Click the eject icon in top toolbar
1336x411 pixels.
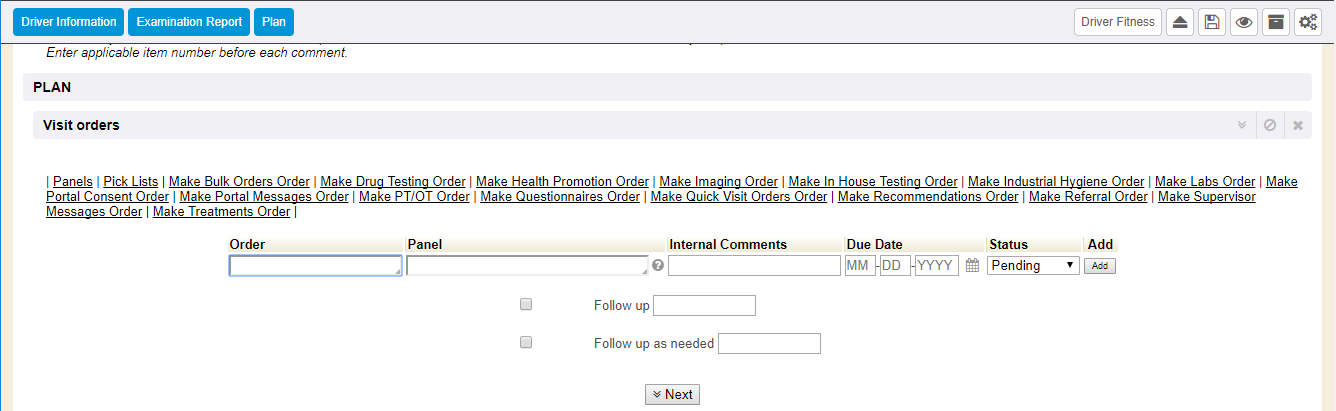[x=1180, y=22]
